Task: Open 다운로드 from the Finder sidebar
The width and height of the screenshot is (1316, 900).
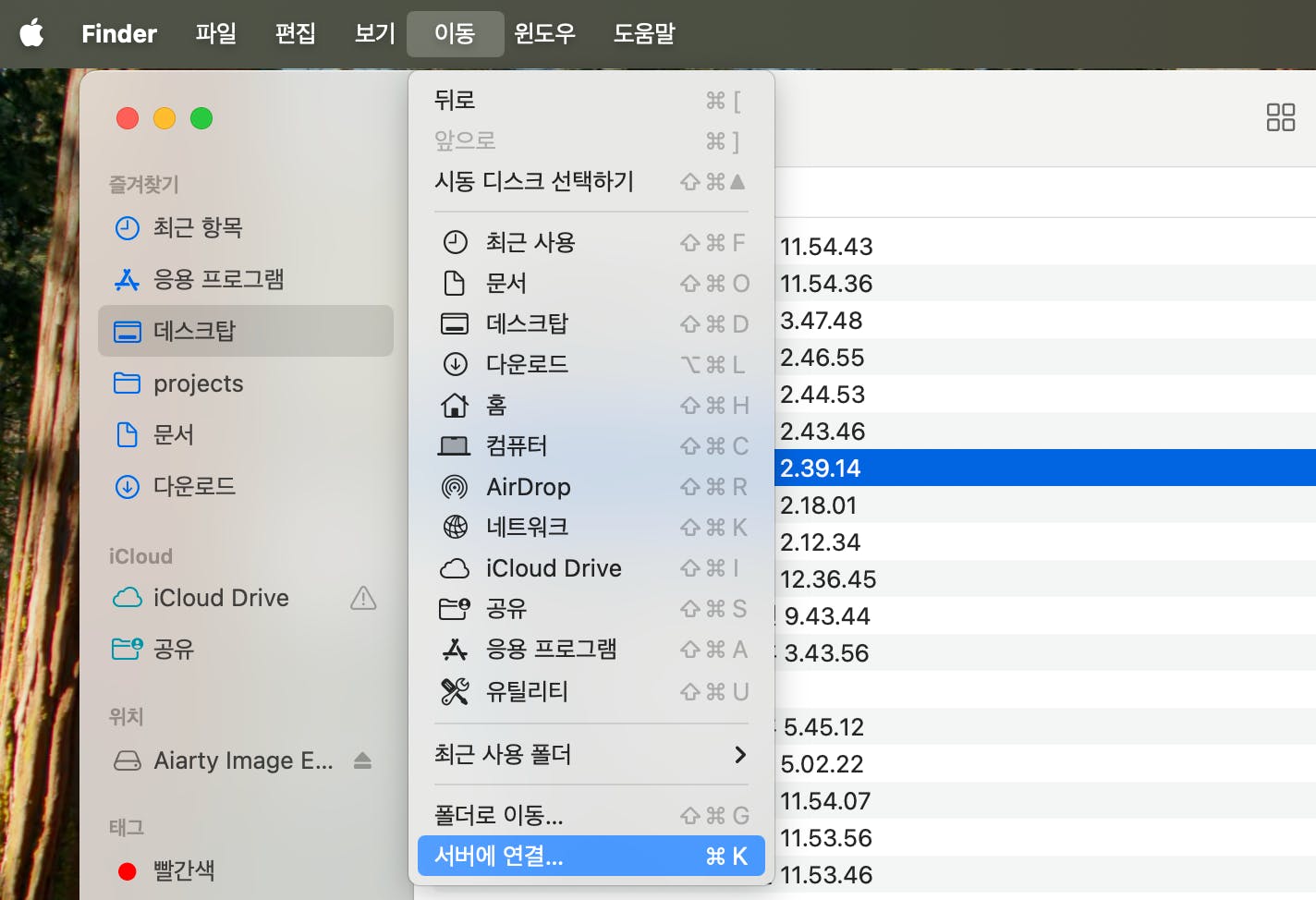Action: click(x=194, y=486)
